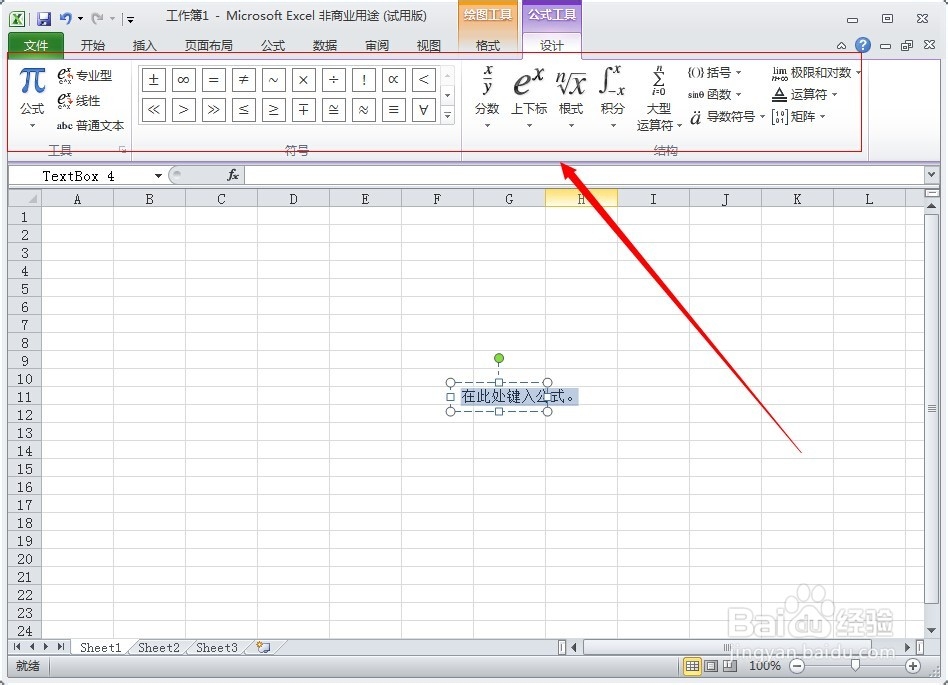Insert the plus-minus symbol
The height and width of the screenshot is (685, 948).
click(154, 80)
